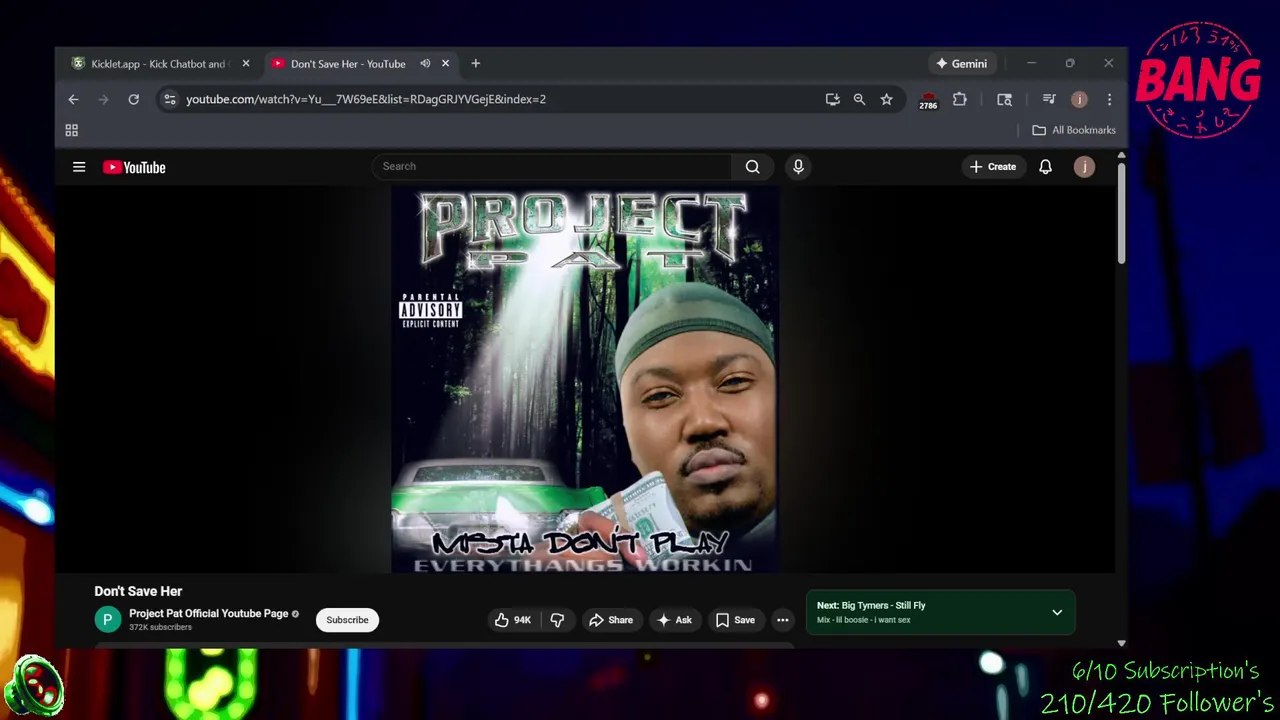Go back with browser back arrow
The height and width of the screenshot is (720, 1280).
73,99
